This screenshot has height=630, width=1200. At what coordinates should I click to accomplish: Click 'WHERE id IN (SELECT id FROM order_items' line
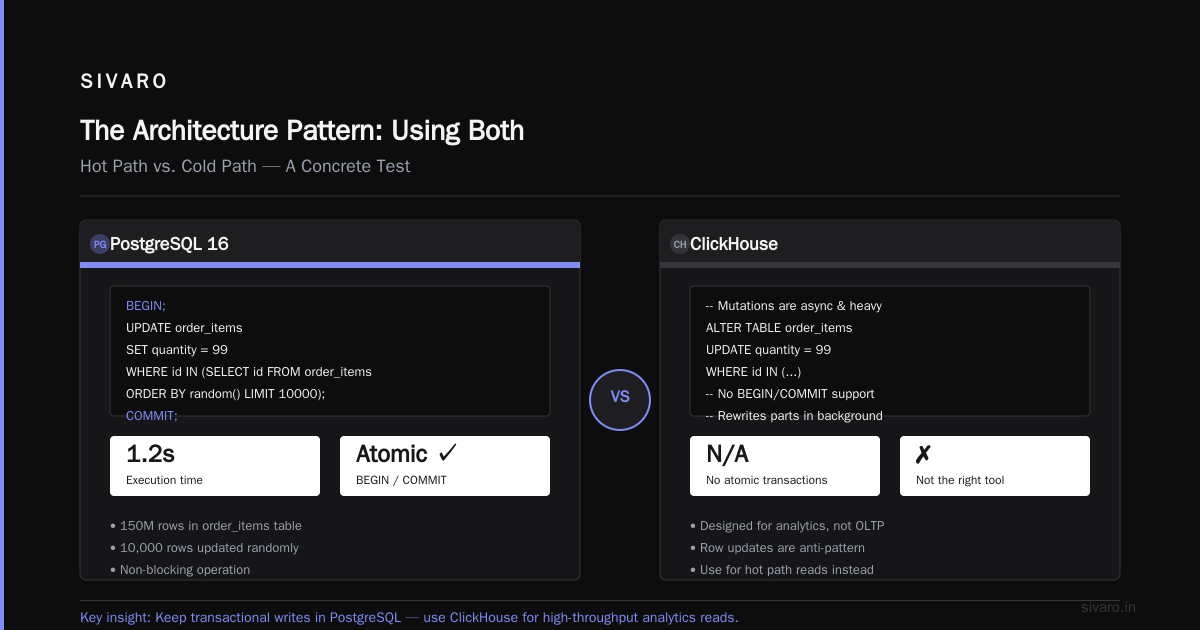point(249,371)
